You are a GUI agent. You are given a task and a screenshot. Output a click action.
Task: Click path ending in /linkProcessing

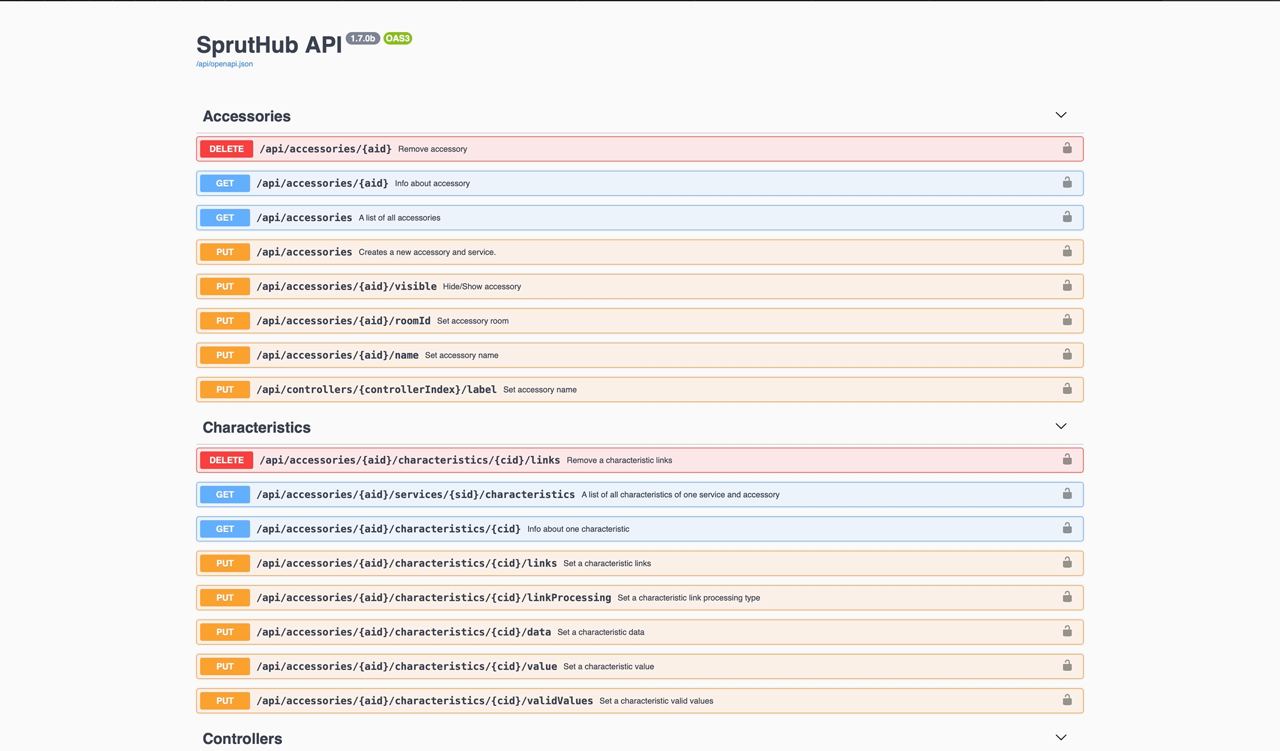coord(434,597)
